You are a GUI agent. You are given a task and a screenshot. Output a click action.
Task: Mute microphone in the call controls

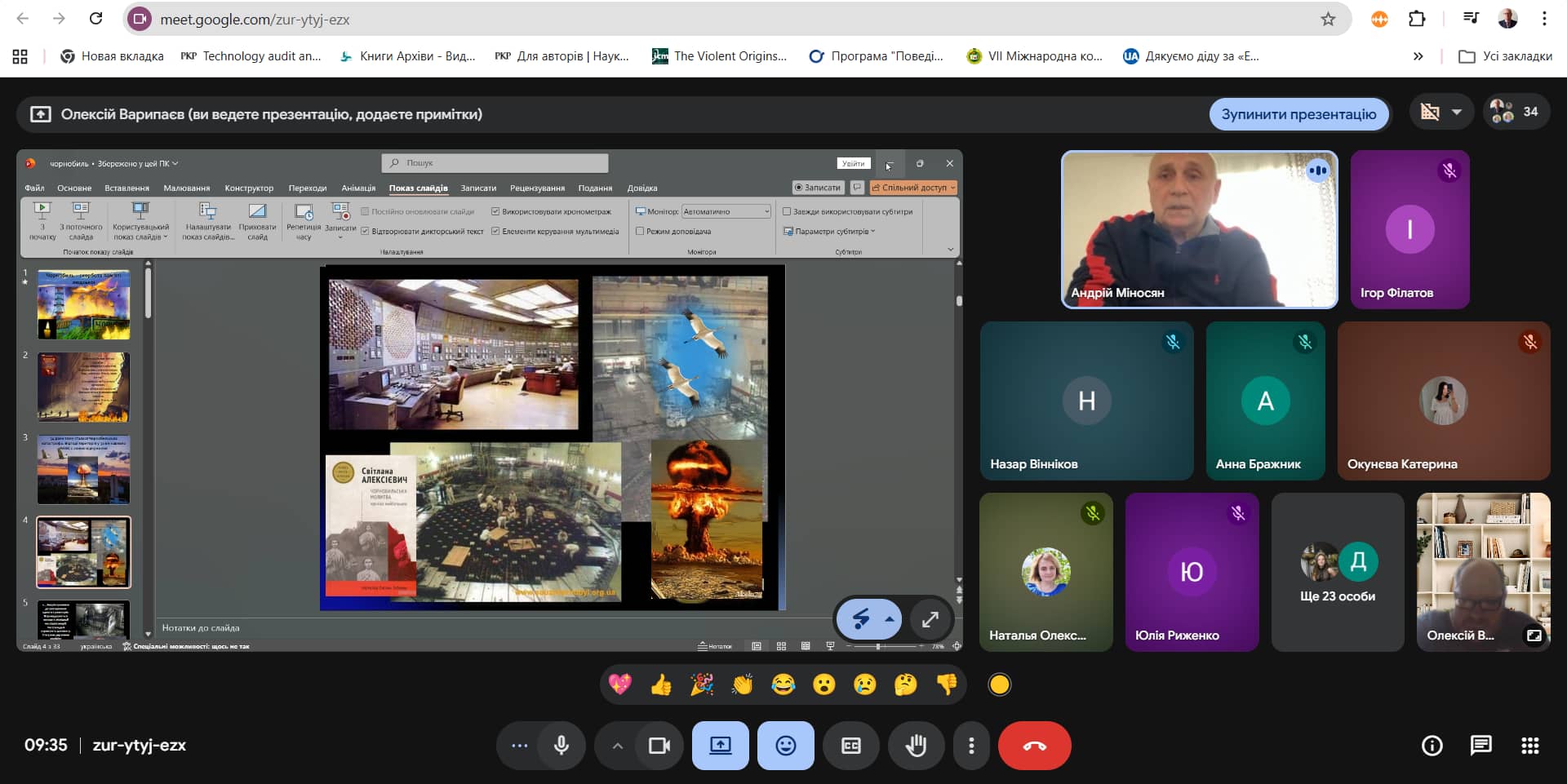562,746
